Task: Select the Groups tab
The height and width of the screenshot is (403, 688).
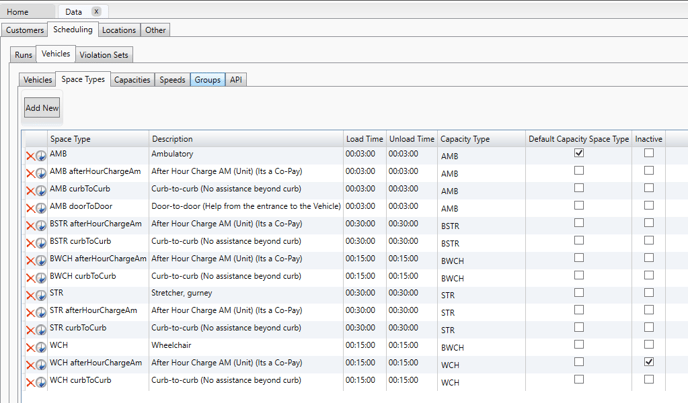Action: tap(208, 80)
